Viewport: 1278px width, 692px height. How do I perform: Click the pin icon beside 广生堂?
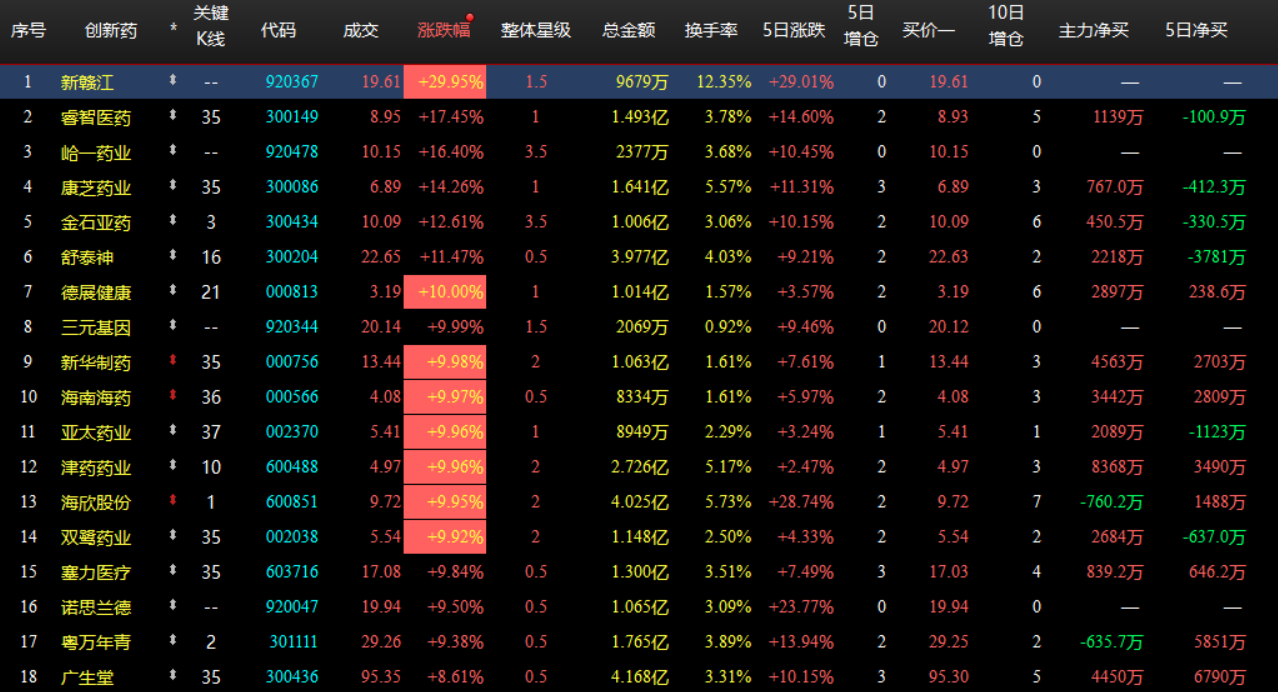click(173, 676)
